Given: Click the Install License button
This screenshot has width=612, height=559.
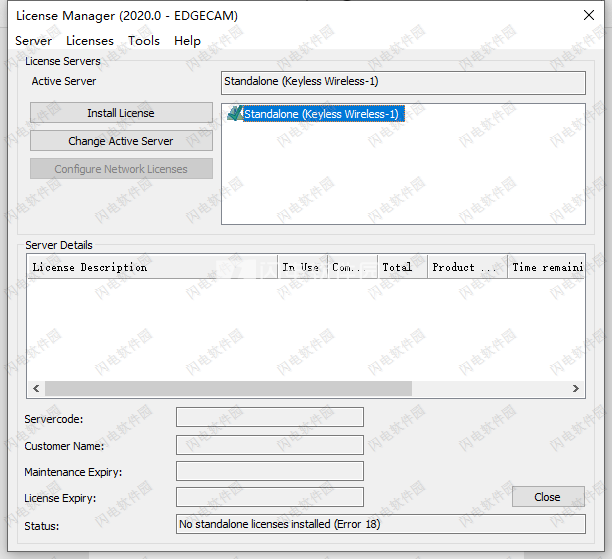Looking at the screenshot, I should pos(121,113).
